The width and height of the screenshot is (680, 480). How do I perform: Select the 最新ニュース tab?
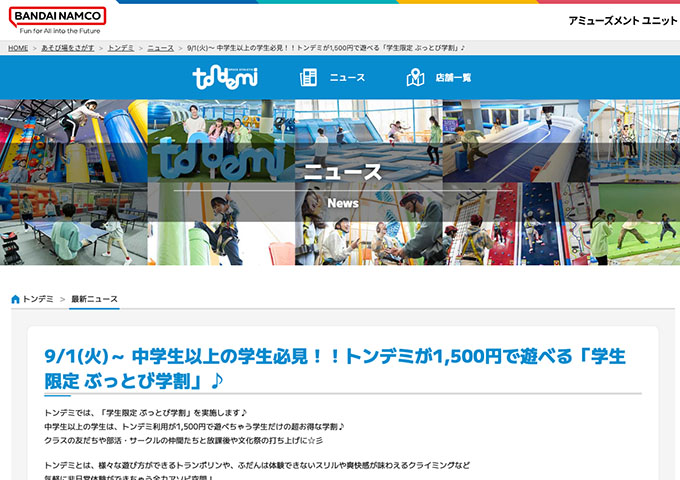coord(95,299)
